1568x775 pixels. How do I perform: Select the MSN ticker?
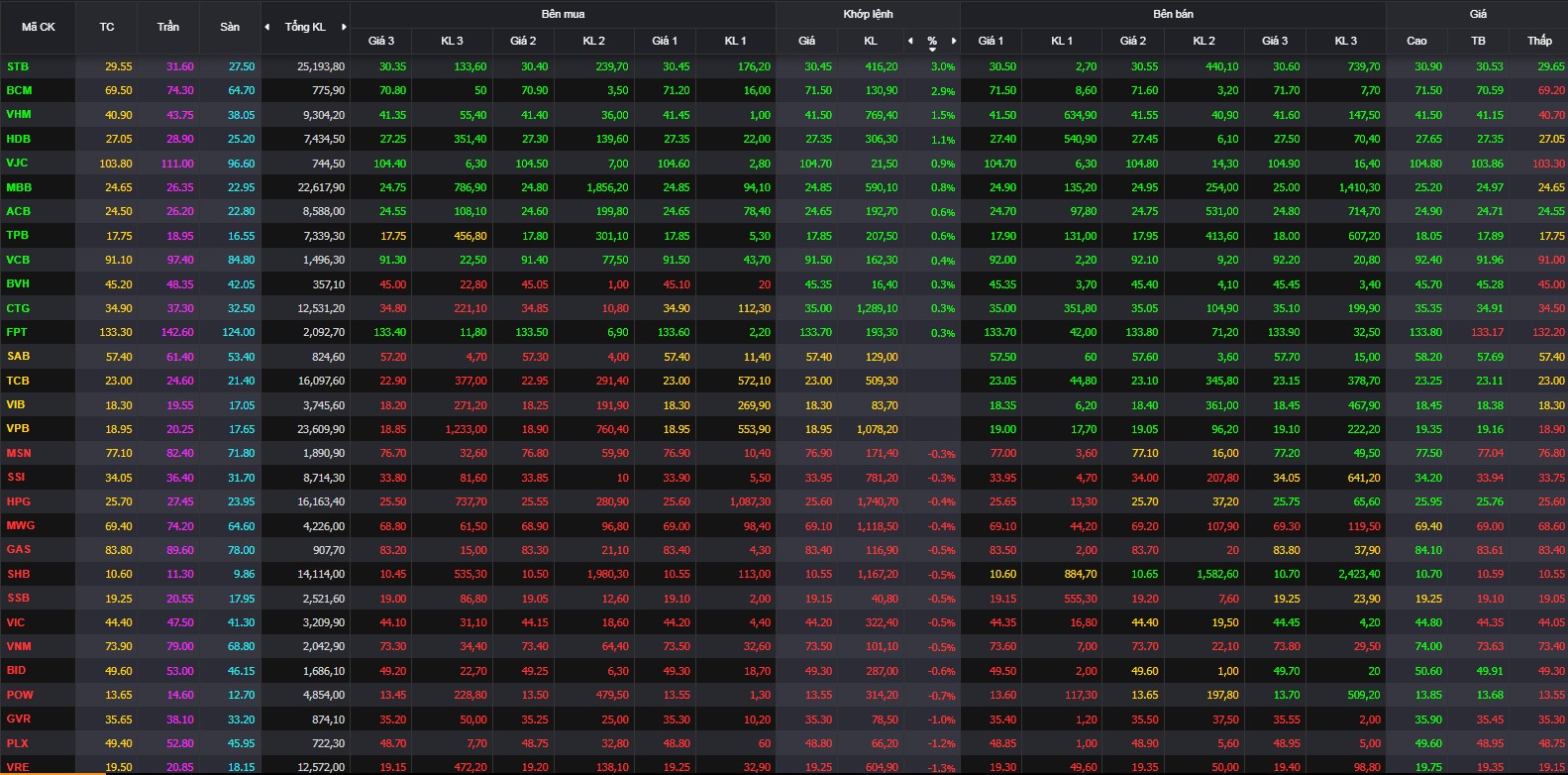tap(19, 453)
